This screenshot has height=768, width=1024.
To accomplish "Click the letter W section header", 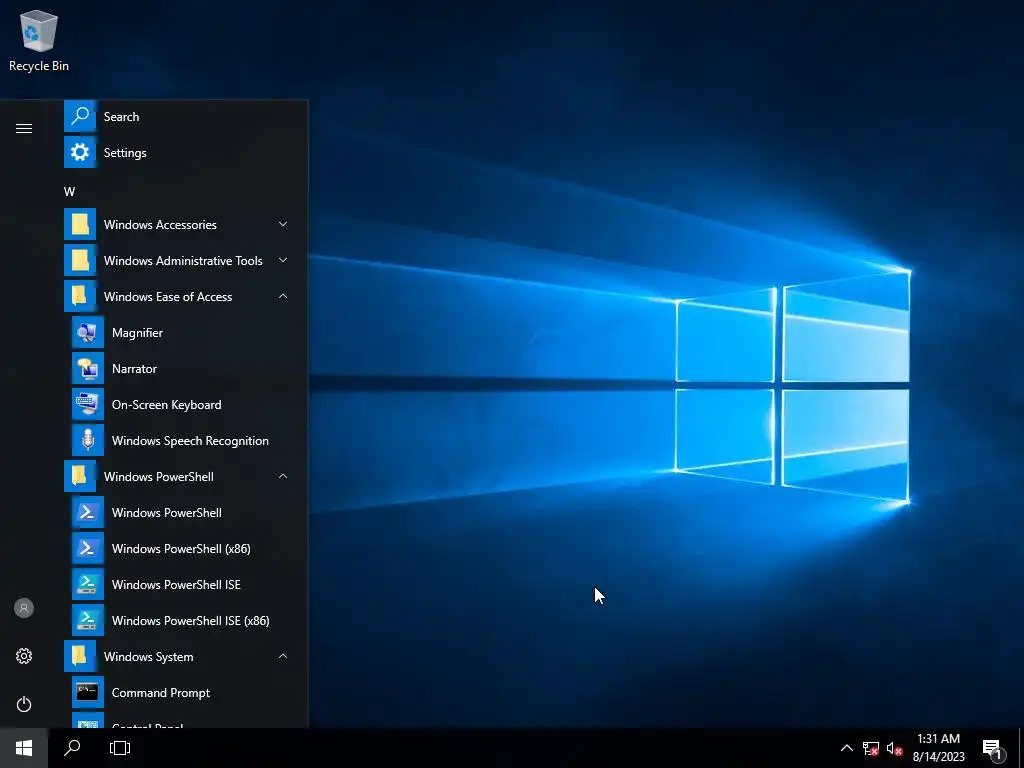I will [69, 191].
